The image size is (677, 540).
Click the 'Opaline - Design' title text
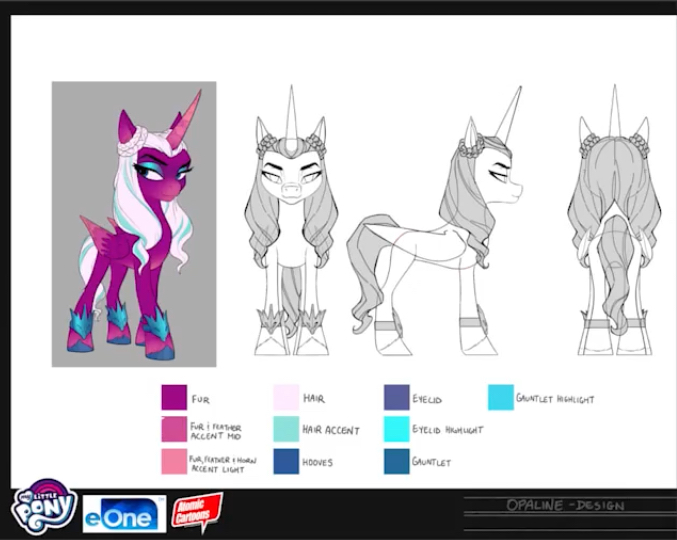pos(565,505)
